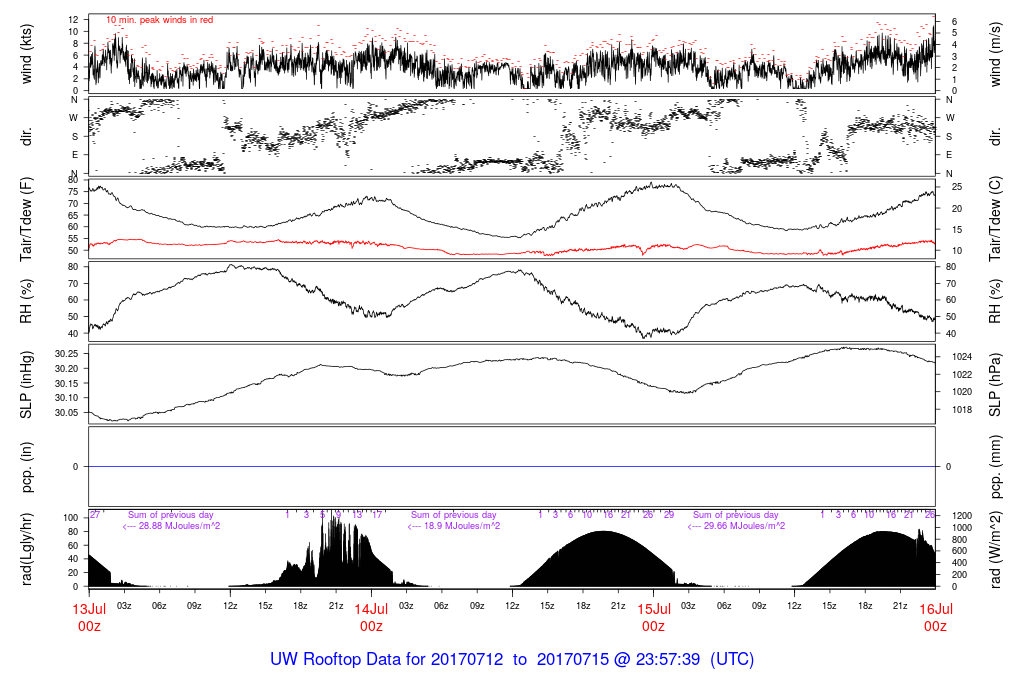The width and height of the screenshot is (1024, 700).
Task: Click the 'pcp. (mm)' right axis label
Action: point(994,466)
